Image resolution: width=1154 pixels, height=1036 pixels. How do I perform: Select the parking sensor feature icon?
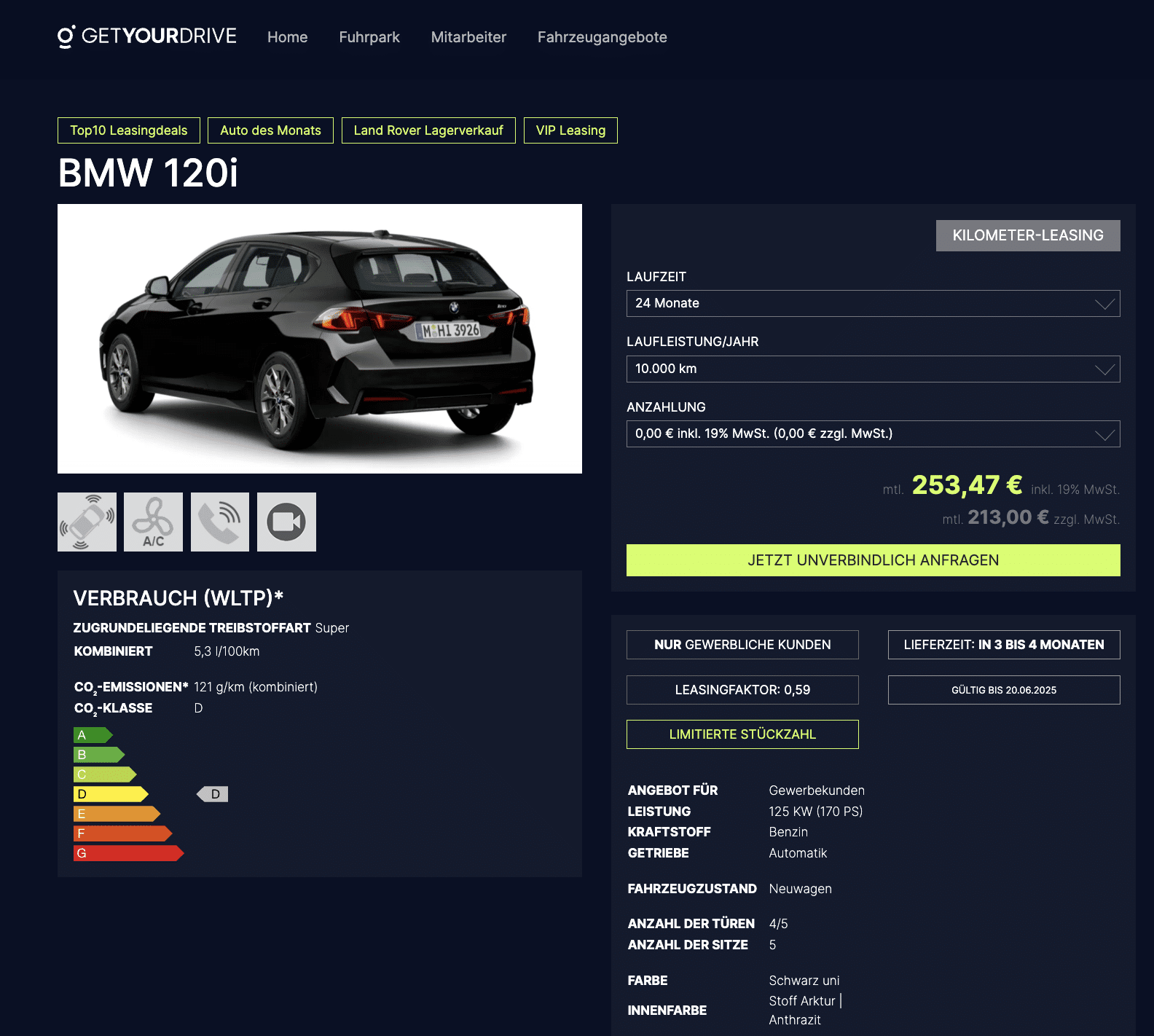[87, 522]
